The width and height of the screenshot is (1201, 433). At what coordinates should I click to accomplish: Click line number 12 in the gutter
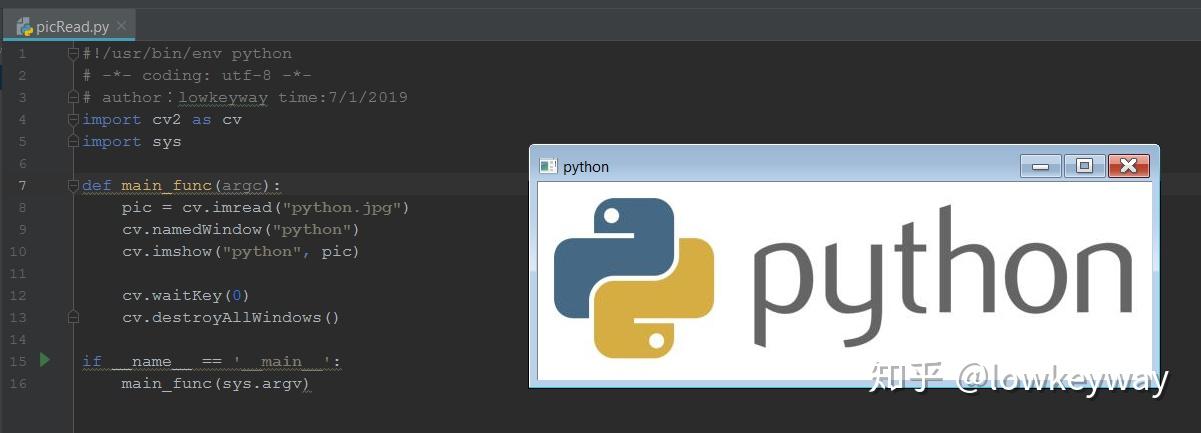tap(22, 296)
